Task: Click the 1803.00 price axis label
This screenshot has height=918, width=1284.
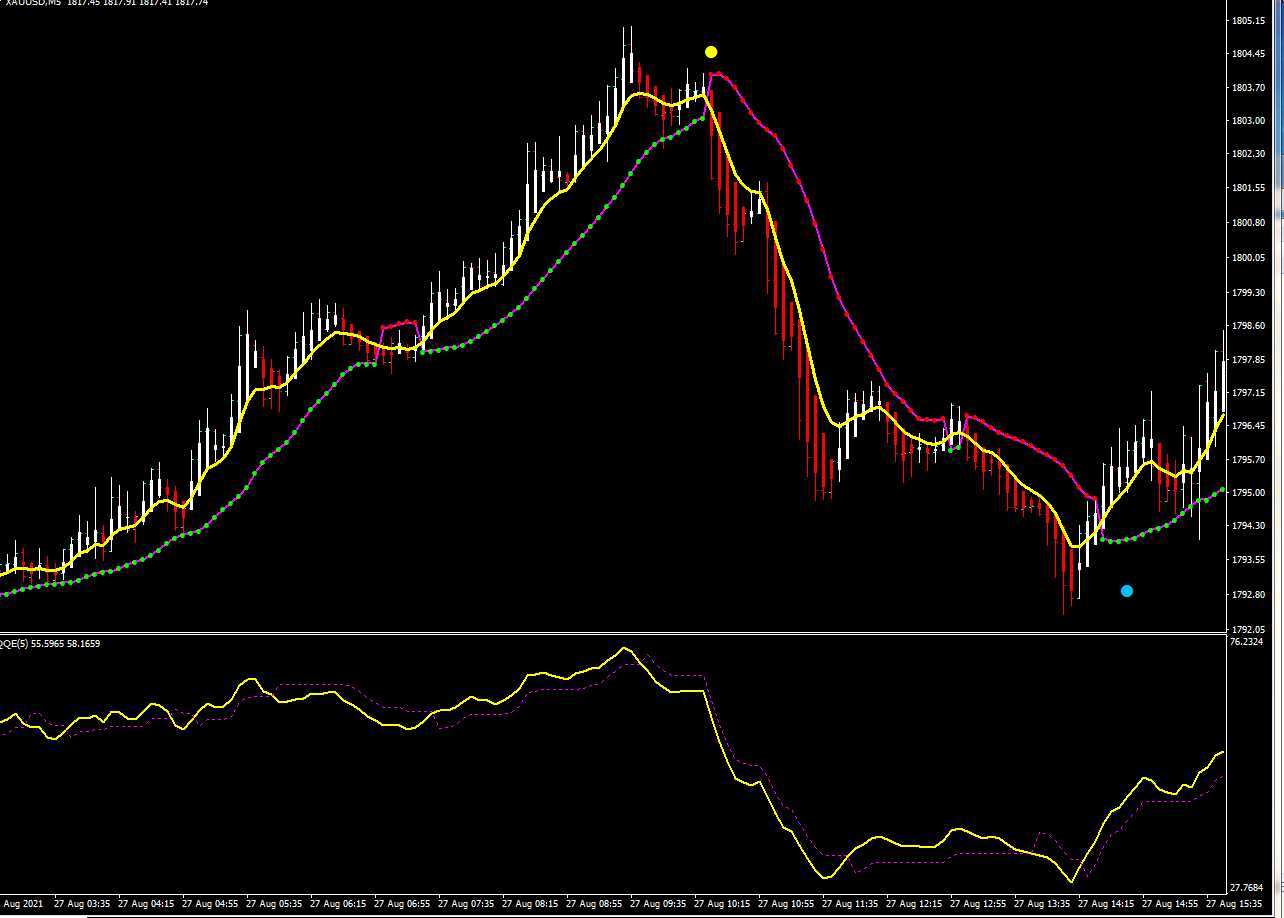Action: tap(1248, 121)
